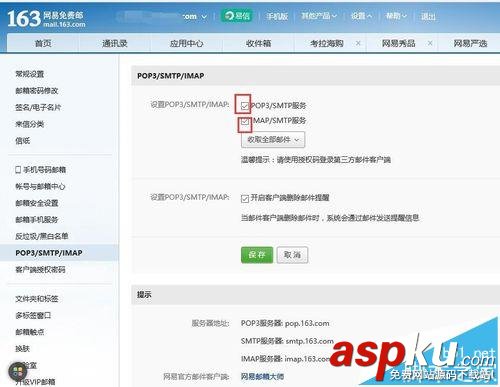The image size is (500, 387).
Task: Select the 考拉海购 tab
Action: [x=327, y=43]
